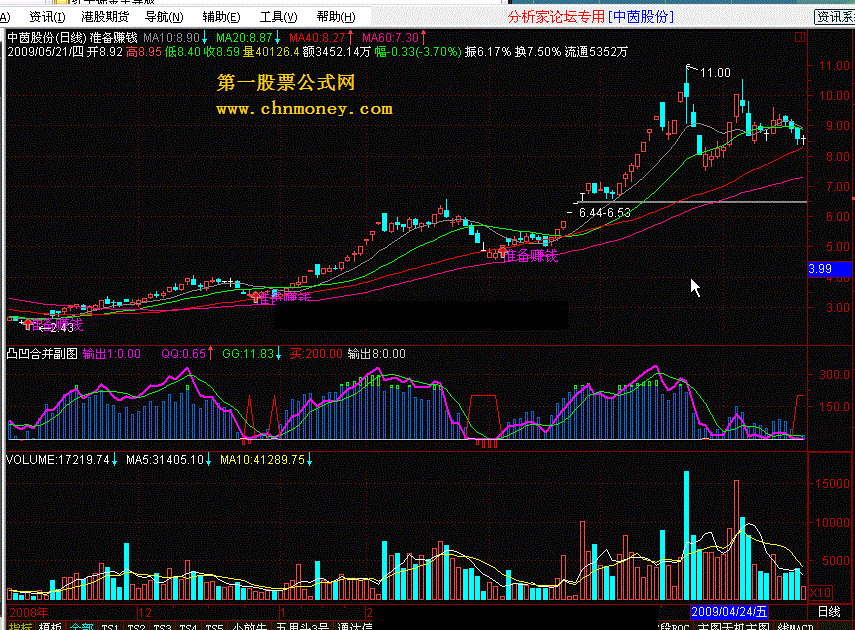Open the 工具(V) menu

(279, 17)
